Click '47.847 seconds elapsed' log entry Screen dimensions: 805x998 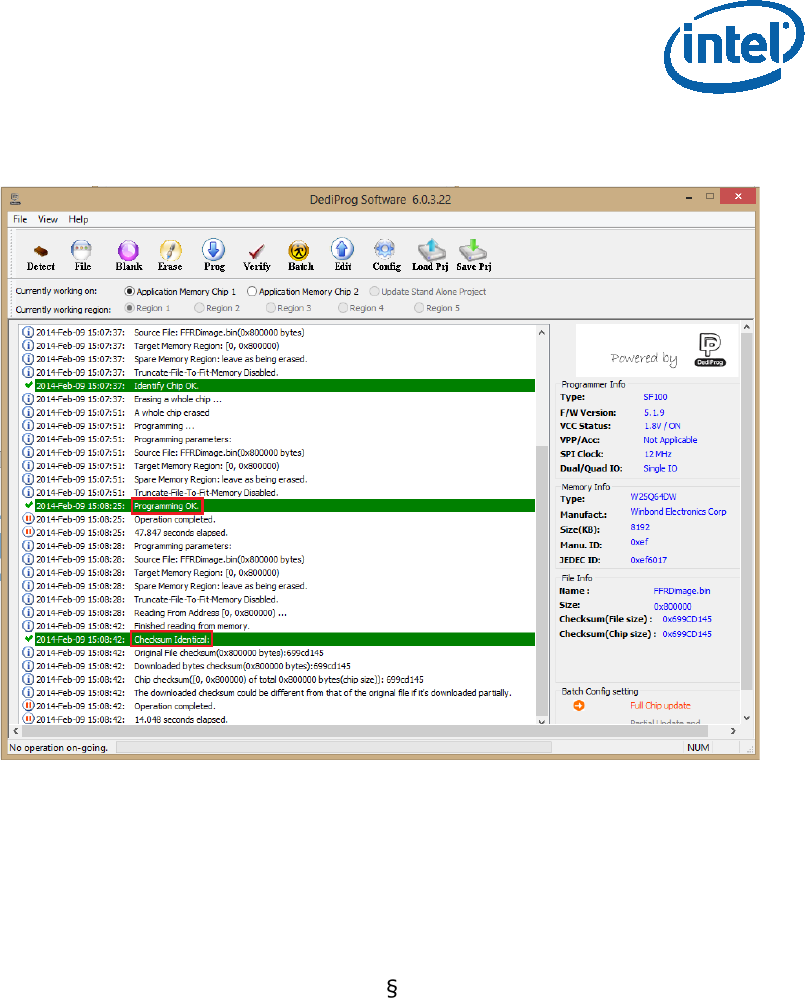click(181, 533)
